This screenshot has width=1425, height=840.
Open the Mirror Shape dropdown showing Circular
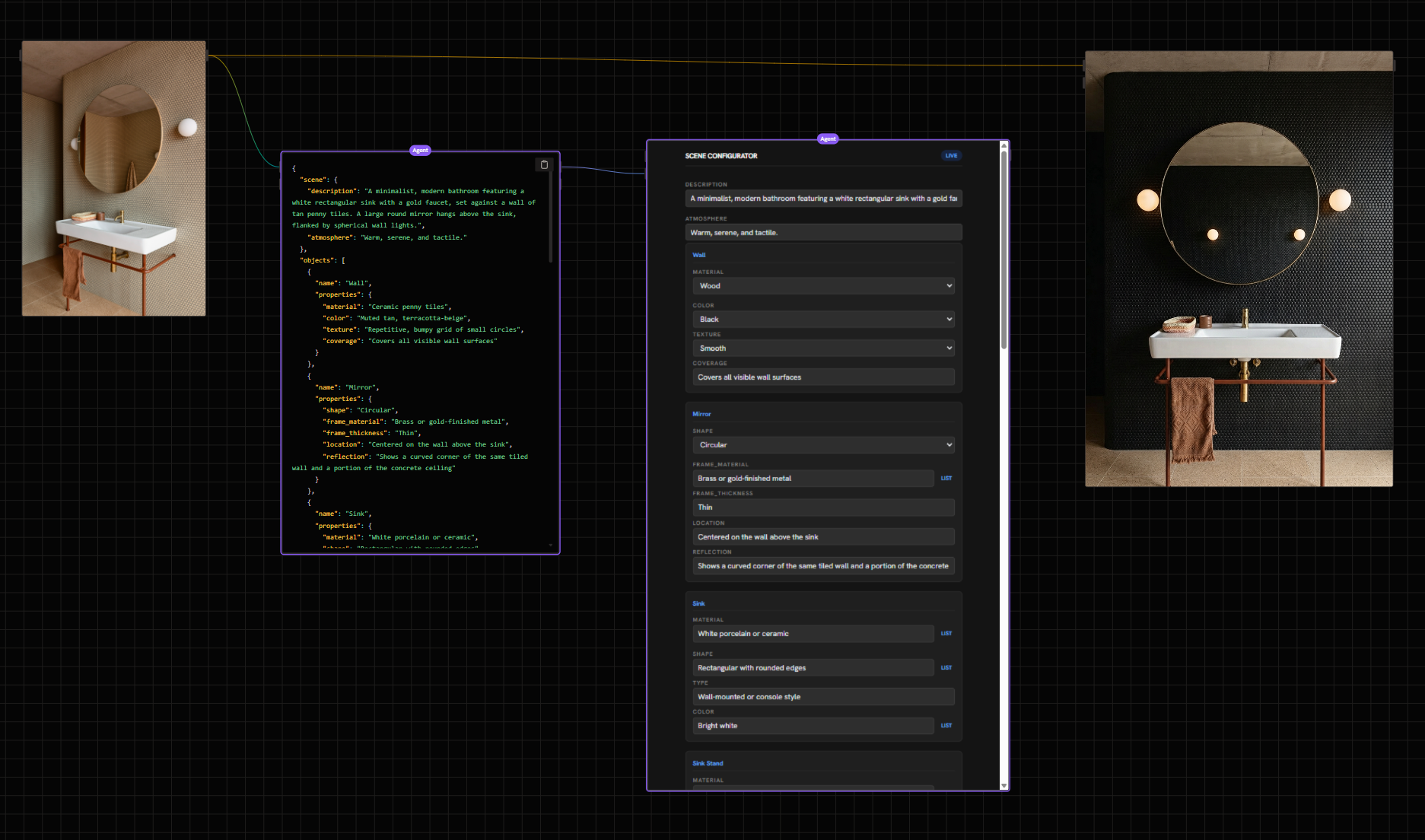(823, 444)
